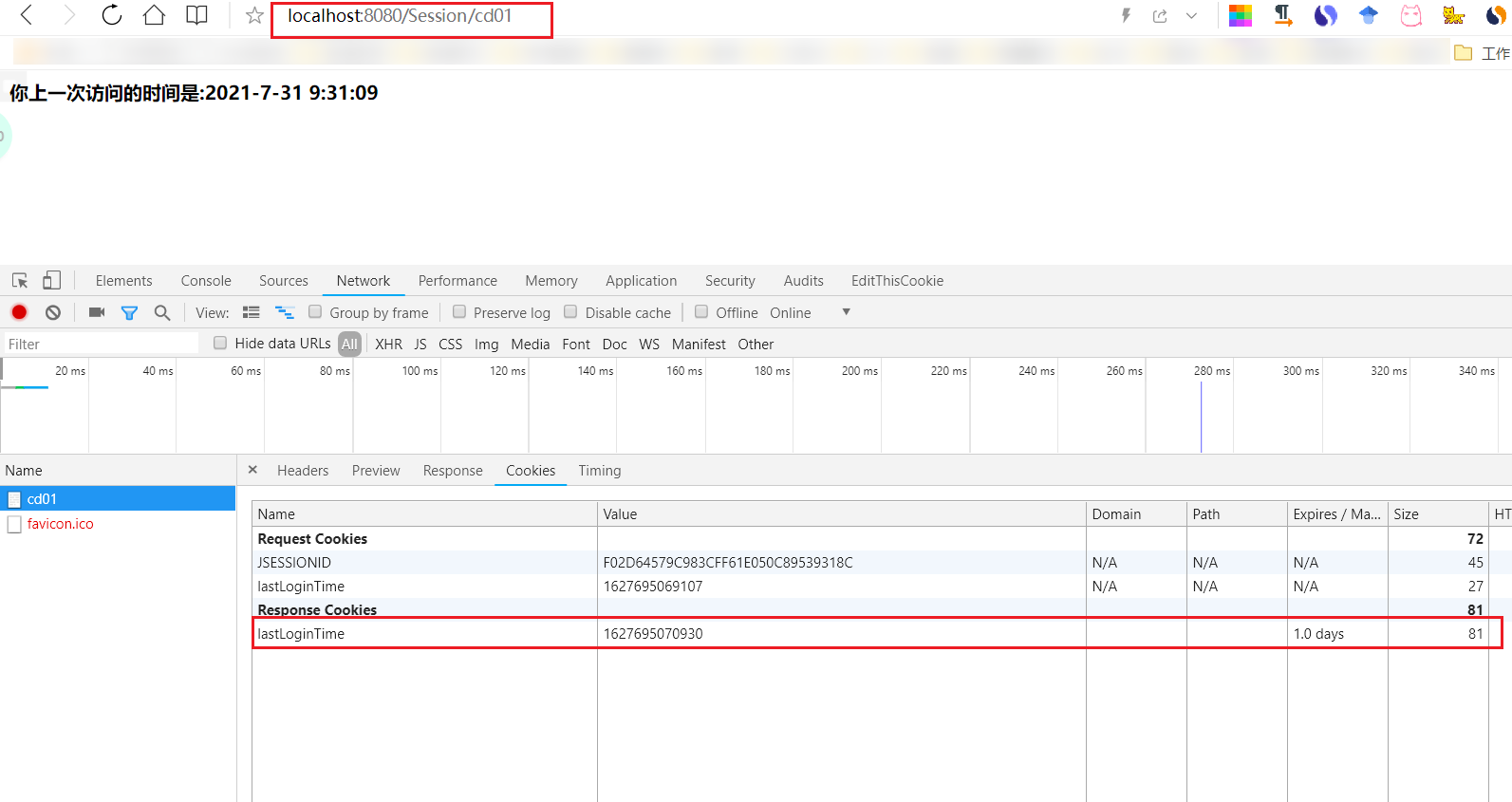Expand the browser toolbar chevron dropdown
This screenshot has width=1512, height=802.
(1191, 15)
